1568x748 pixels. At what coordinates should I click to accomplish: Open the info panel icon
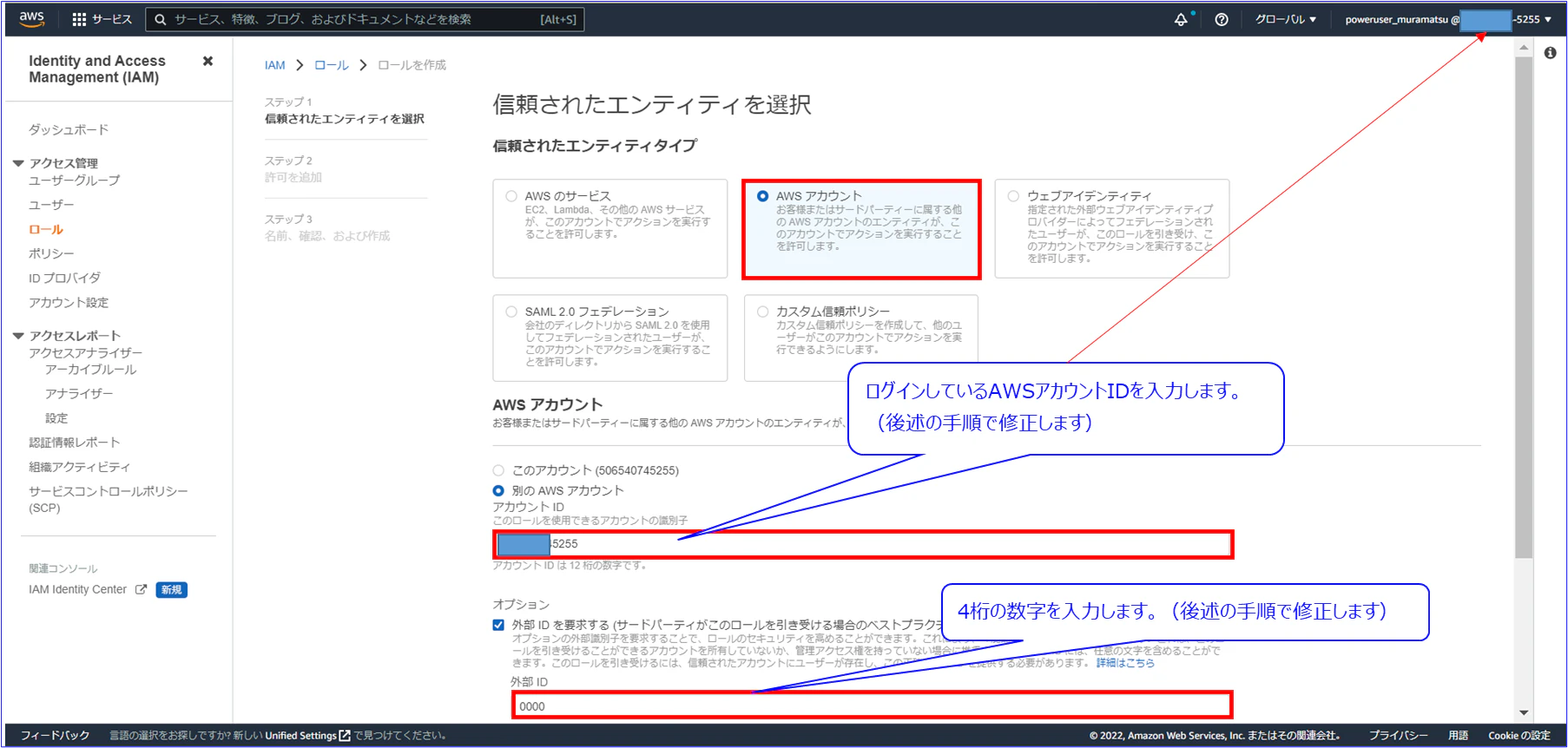point(1550,53)
